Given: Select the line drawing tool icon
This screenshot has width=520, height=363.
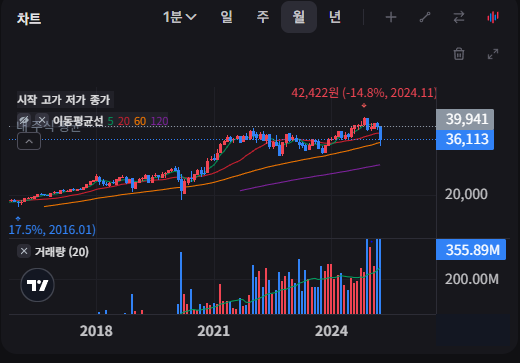Looking at the screenshot, I should [425, 17].
